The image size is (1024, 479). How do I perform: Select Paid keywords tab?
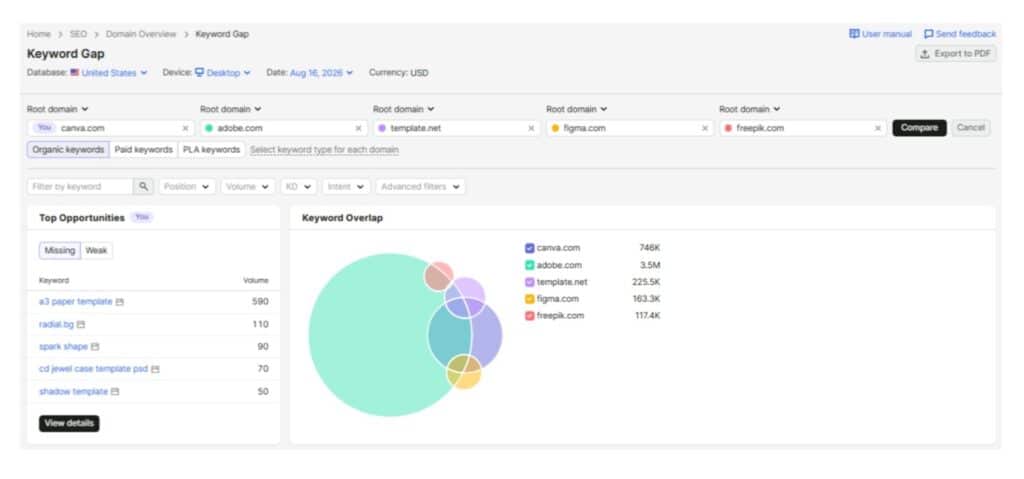(144, 150)
